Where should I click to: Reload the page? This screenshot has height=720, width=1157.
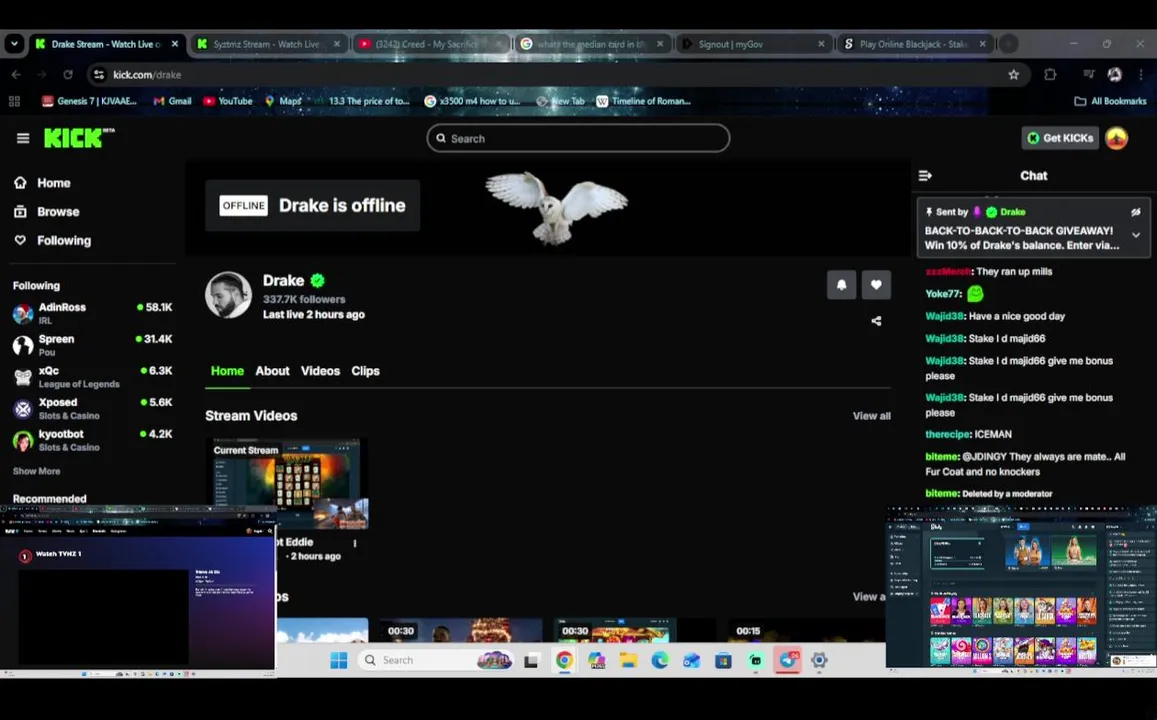pyautogui.click(x=68, y=75)
